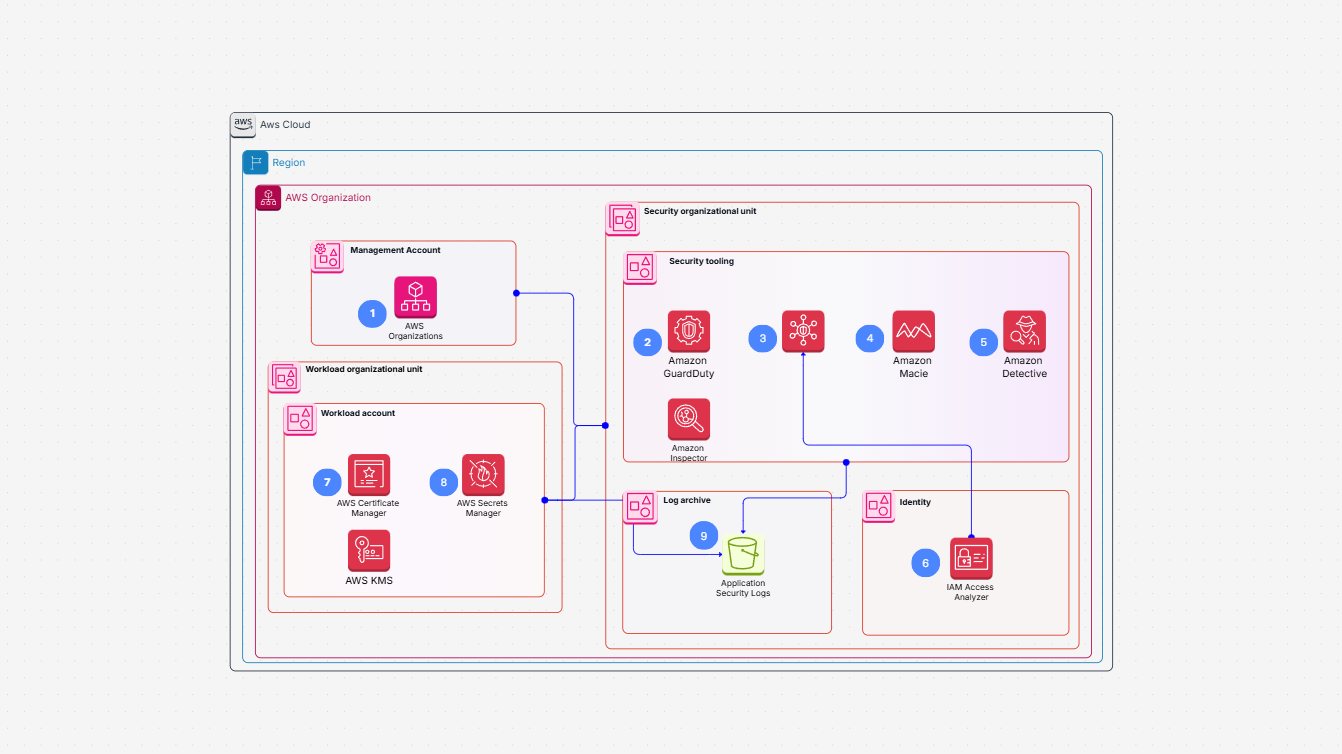1342x754 pixels.
Task: Select 'AWS Organizations' caption under the service icon
Action: click(415, 331)
